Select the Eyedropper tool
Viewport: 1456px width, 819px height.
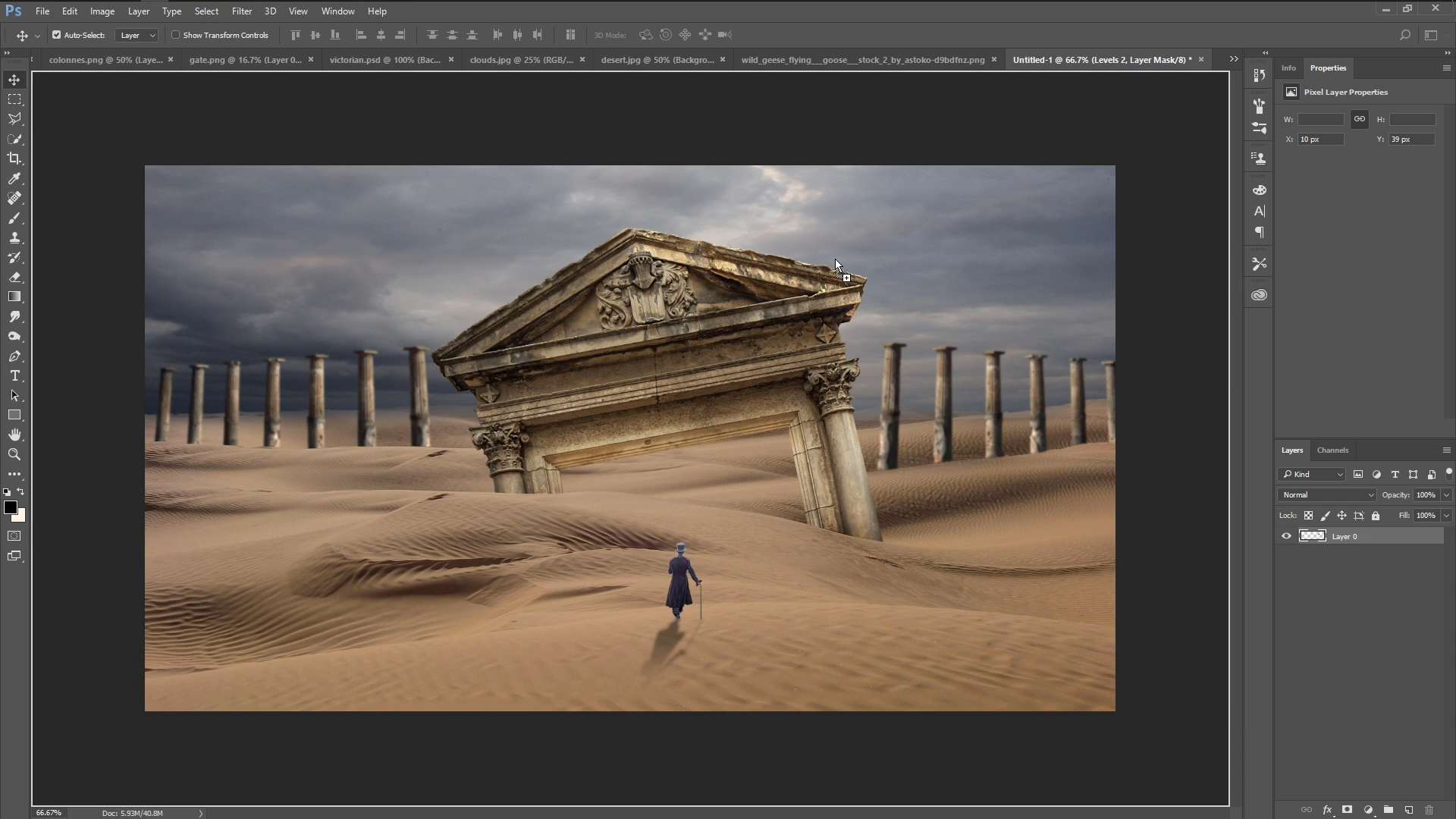pyautogui.click(x=14, y=178)
